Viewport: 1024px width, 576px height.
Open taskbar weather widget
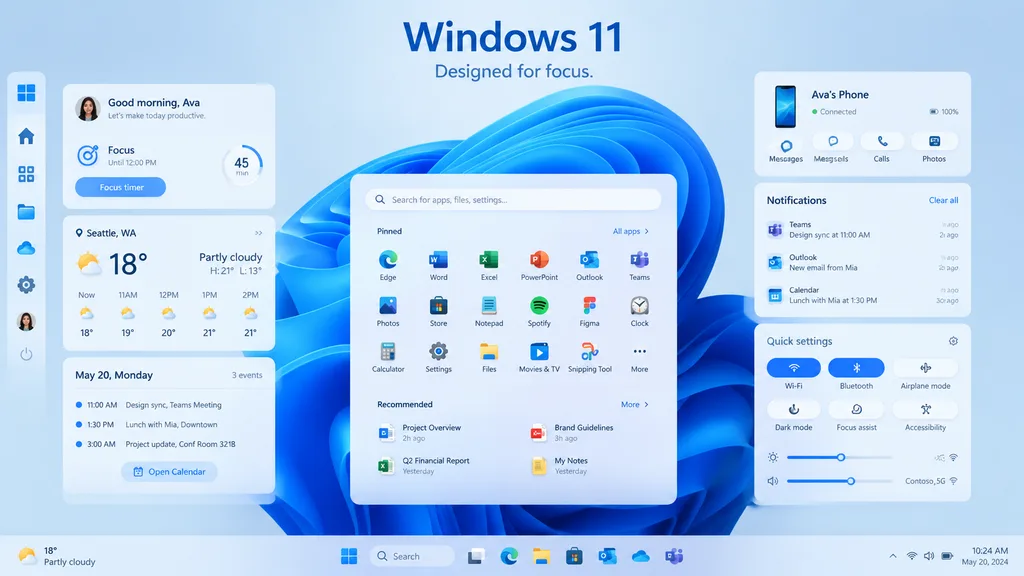(57, 556)
